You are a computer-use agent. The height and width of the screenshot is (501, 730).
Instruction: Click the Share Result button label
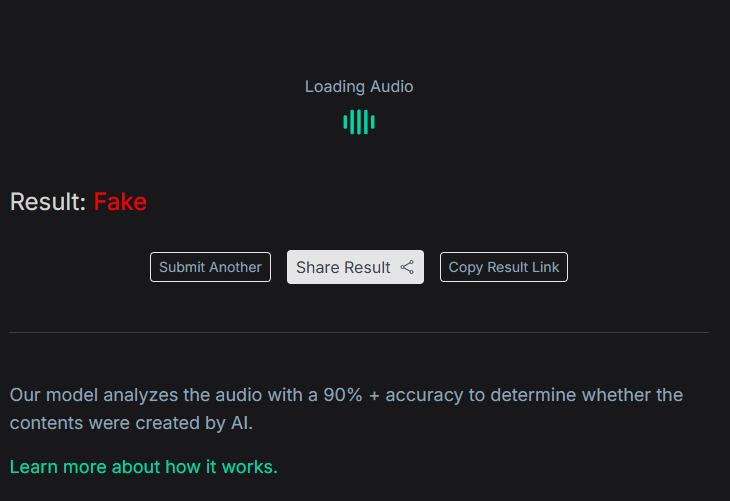click(343, 267)
